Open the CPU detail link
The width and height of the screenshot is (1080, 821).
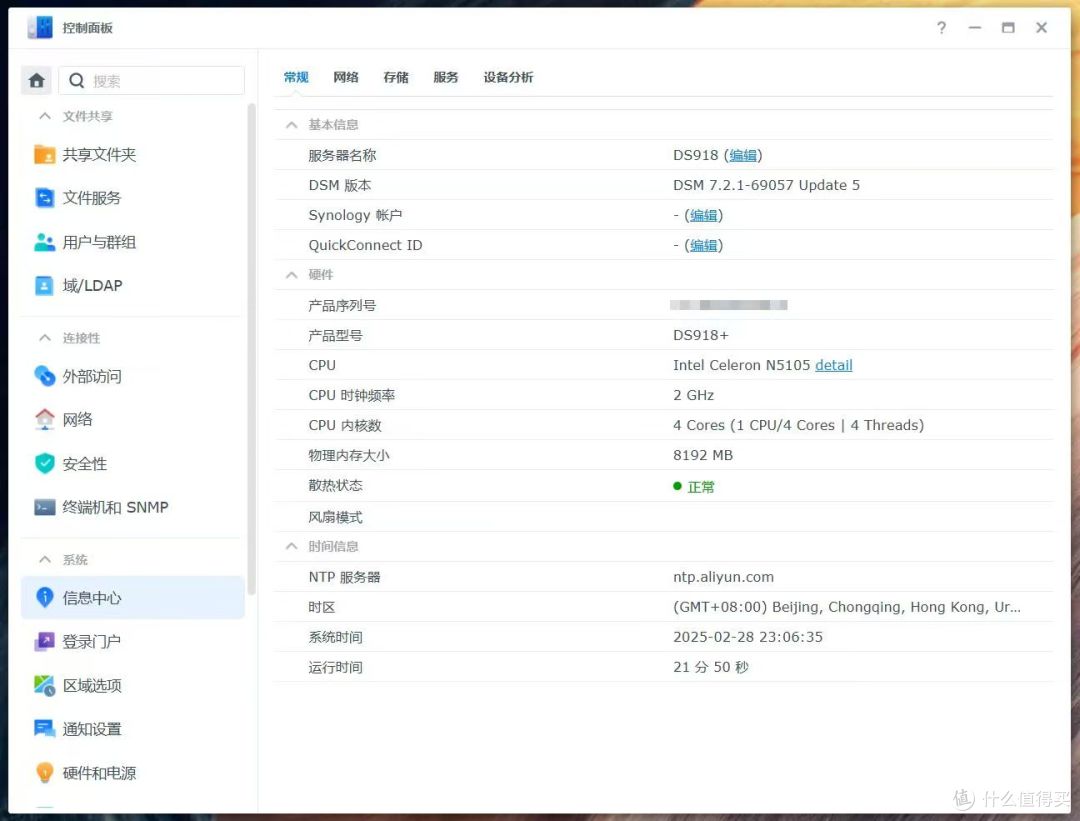tap(833, 365)
